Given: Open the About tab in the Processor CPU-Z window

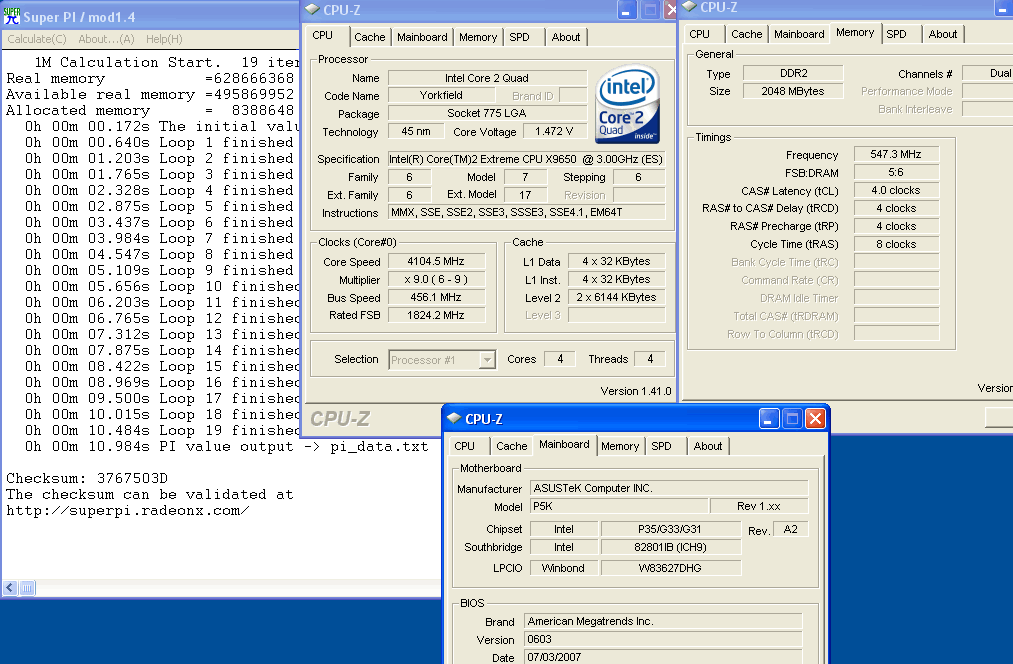Looking at the screenshot, I should pyautogui.click(x=565, y=37).
